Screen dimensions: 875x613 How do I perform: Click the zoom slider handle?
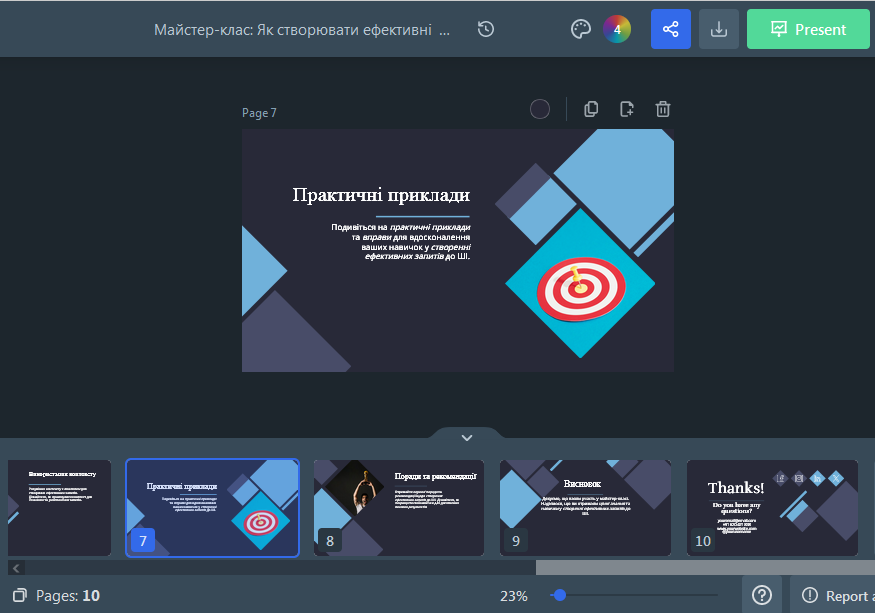click(560, 595)
